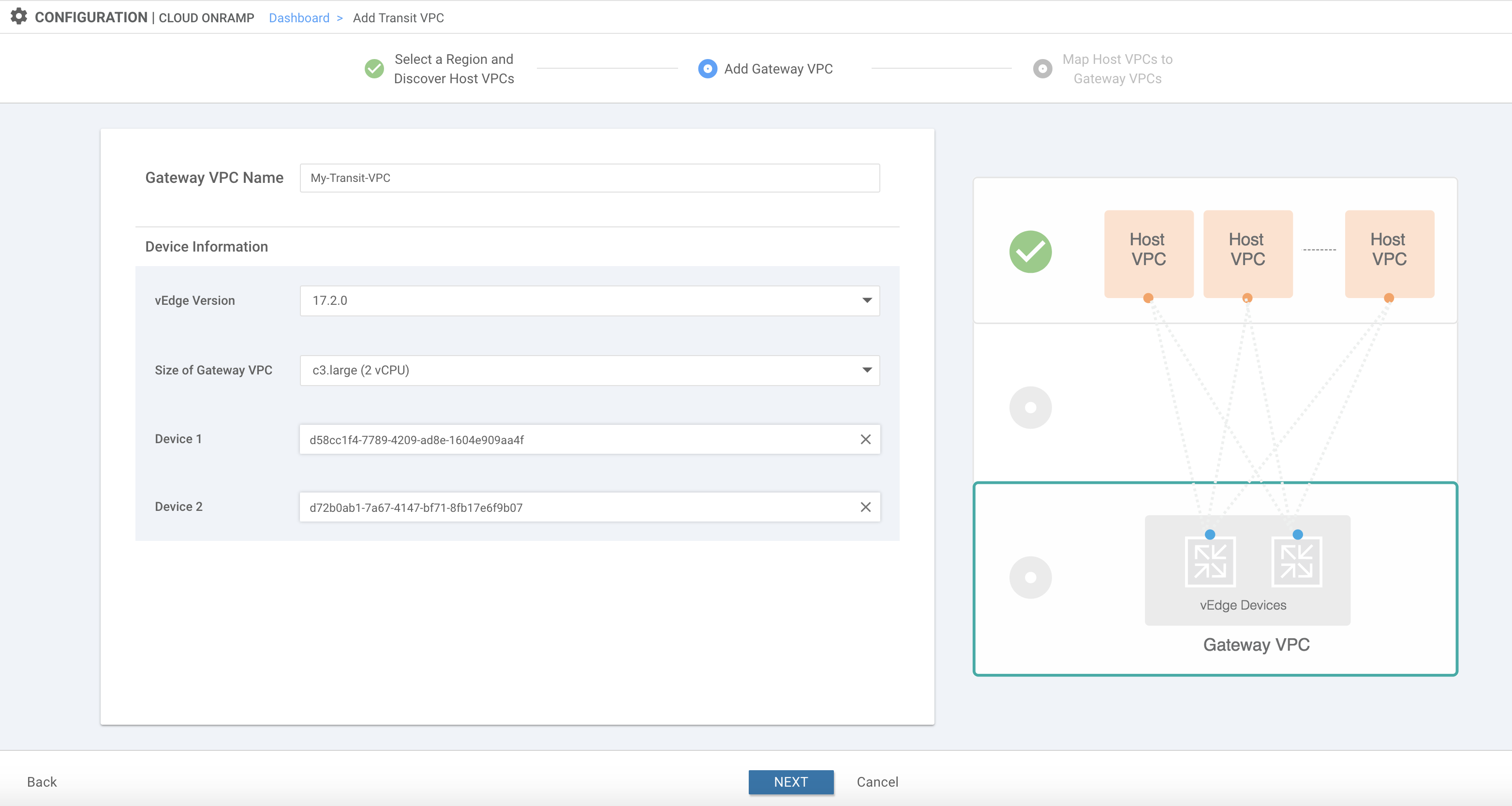Click the Cancel button

(x=877, y=782)
